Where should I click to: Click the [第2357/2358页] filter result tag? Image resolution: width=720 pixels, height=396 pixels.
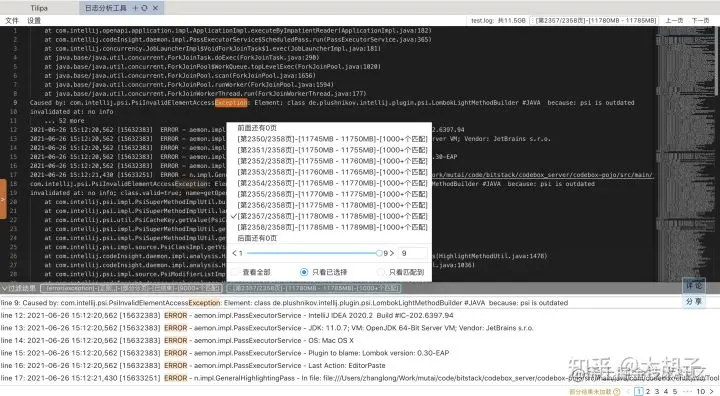pyautogui.click(x=314, y=288)
